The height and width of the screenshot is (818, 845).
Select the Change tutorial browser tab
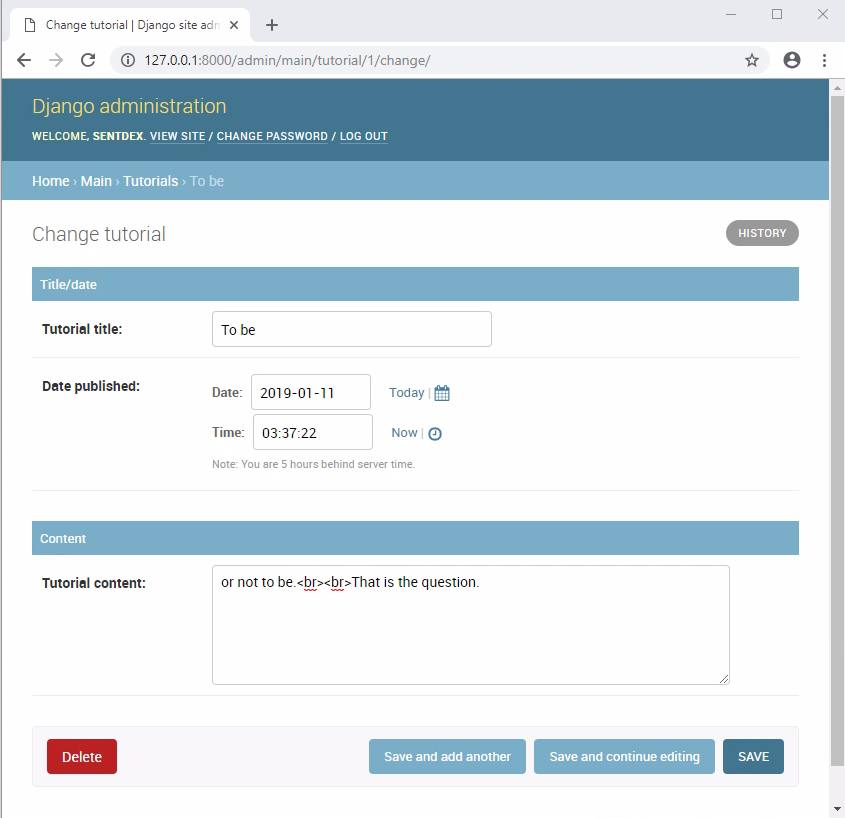click(130, 25)
